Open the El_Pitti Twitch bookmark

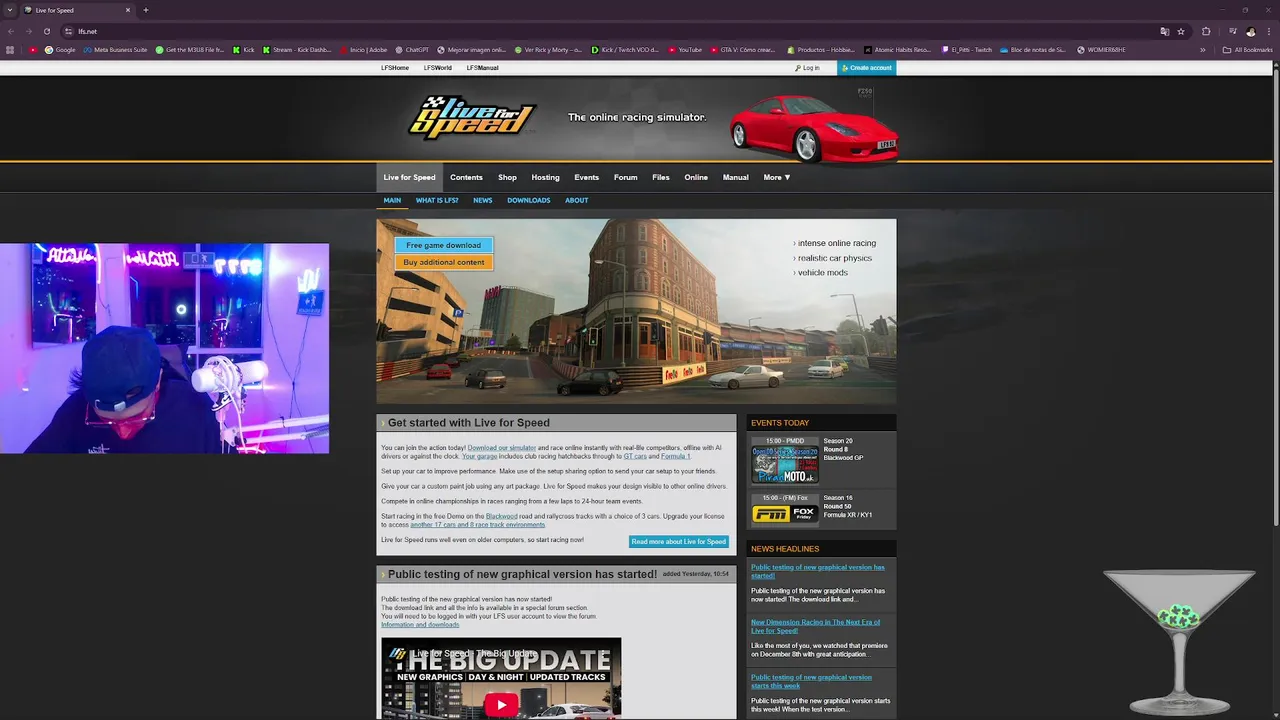[967, 50]
